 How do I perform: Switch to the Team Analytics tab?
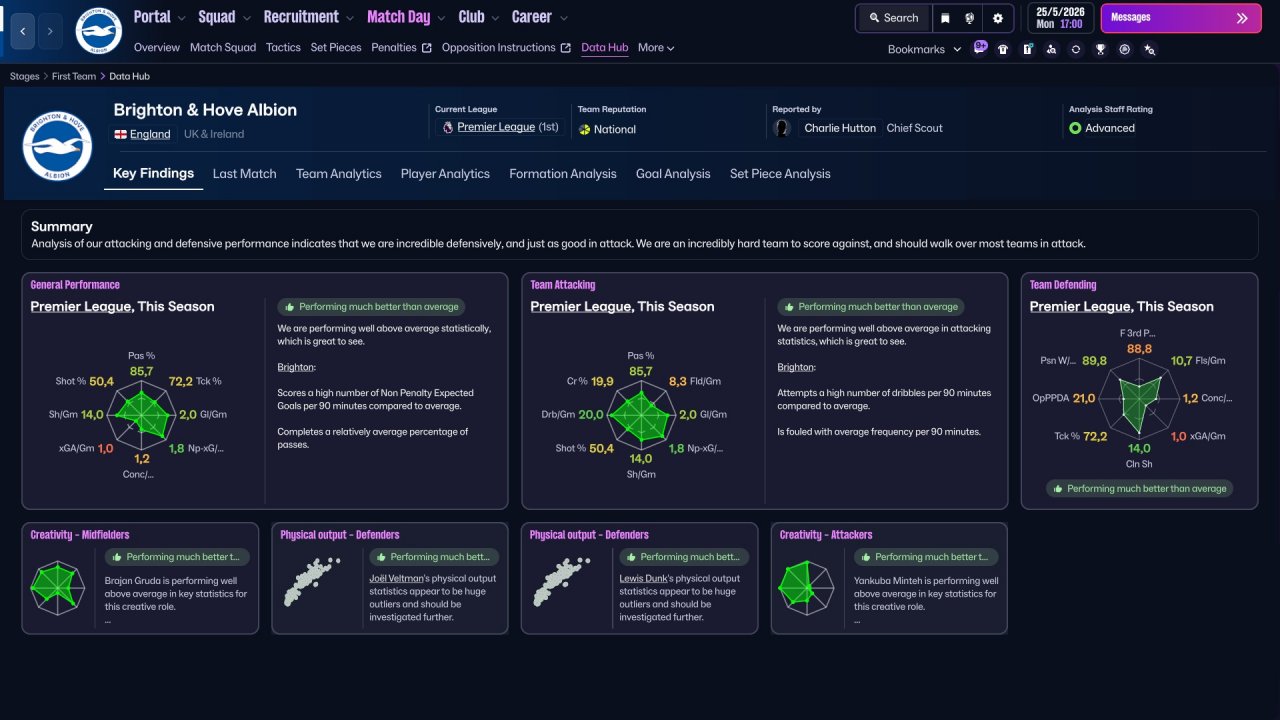pos(339,174)
